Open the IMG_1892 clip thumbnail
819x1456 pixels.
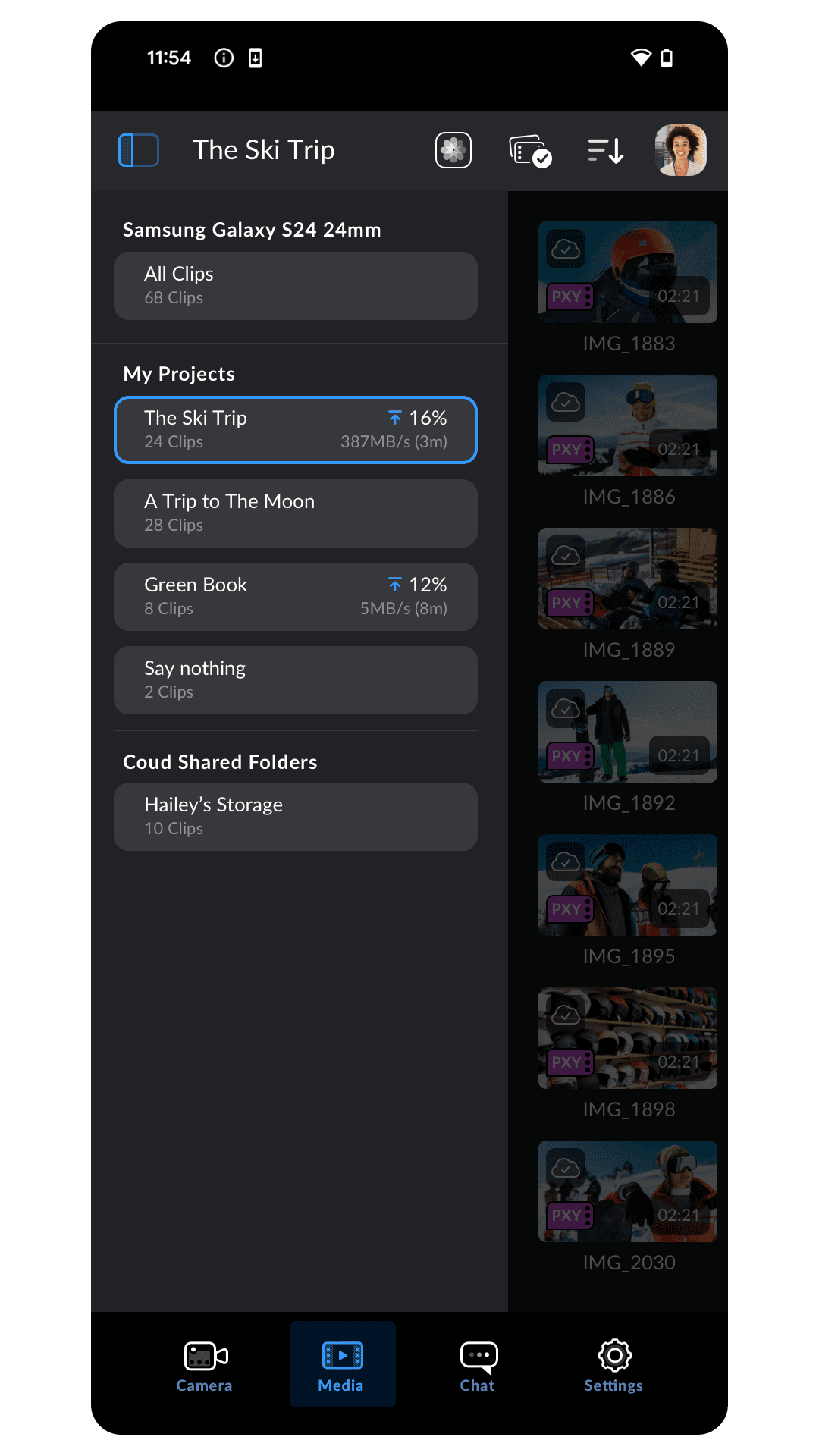[628, 732]
